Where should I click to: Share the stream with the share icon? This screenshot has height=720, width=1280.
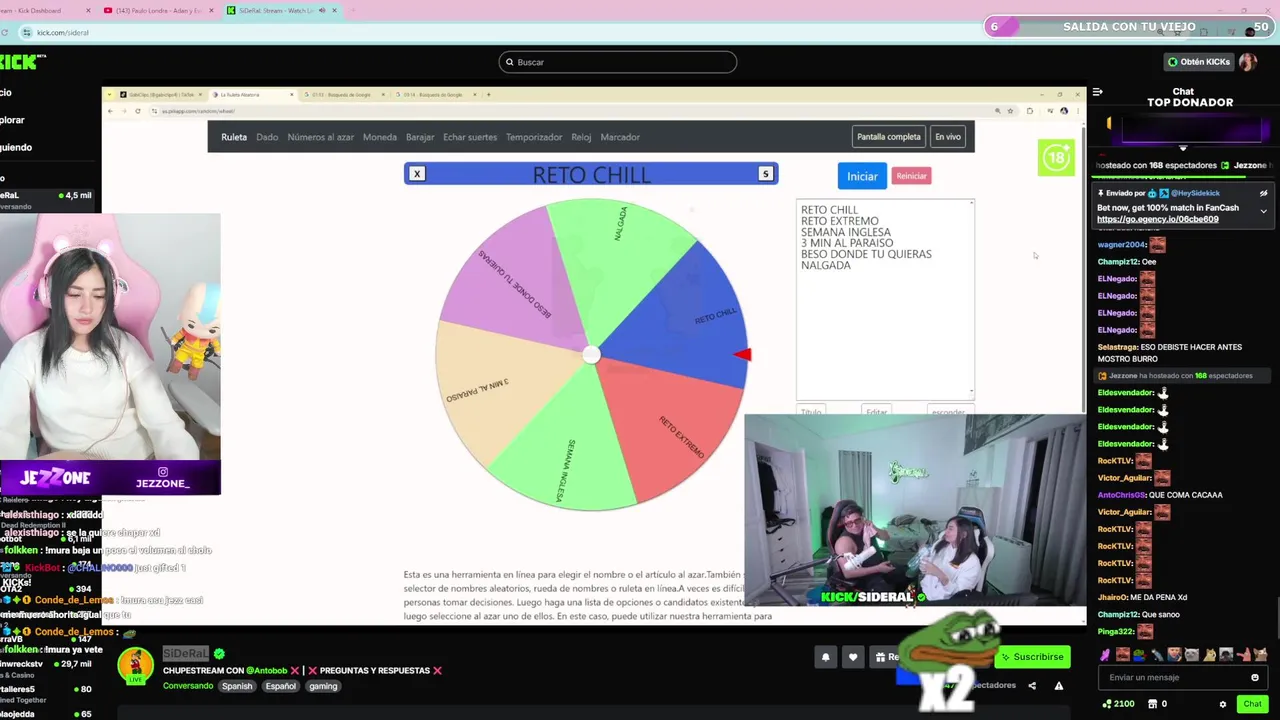point(1032,685)
